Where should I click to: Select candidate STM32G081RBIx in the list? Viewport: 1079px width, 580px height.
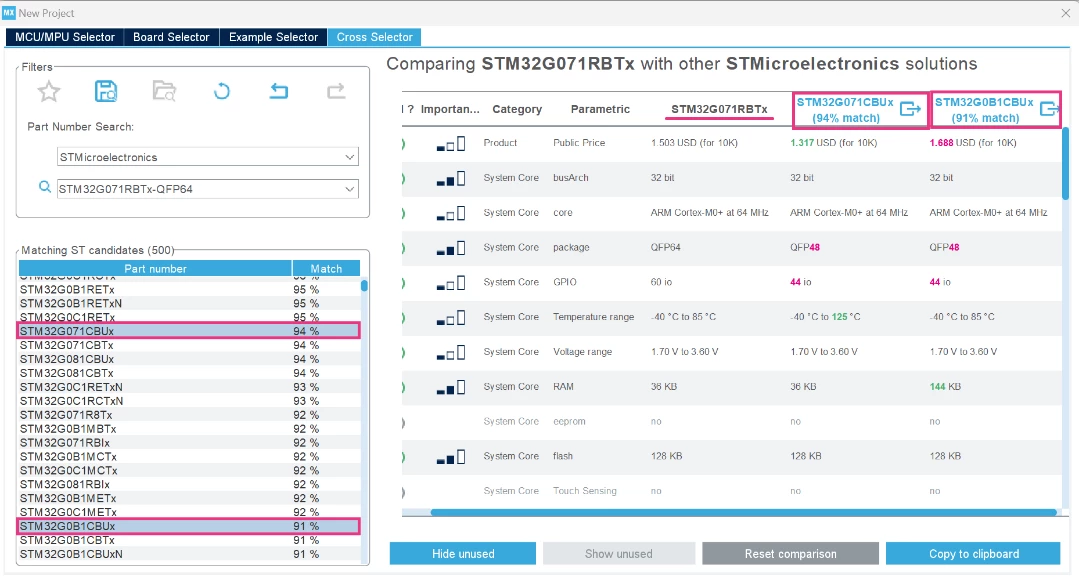coord(189,484)
